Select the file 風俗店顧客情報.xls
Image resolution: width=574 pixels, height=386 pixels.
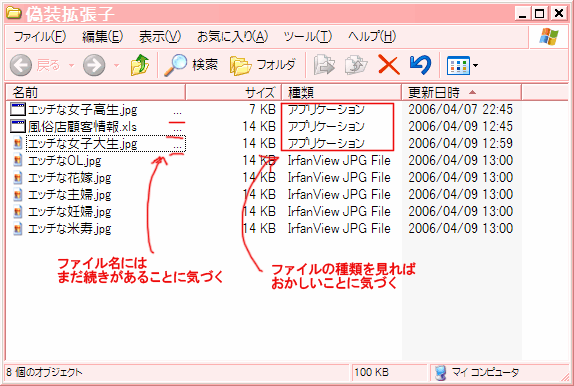pyautogui.click(x=82, y=127)
